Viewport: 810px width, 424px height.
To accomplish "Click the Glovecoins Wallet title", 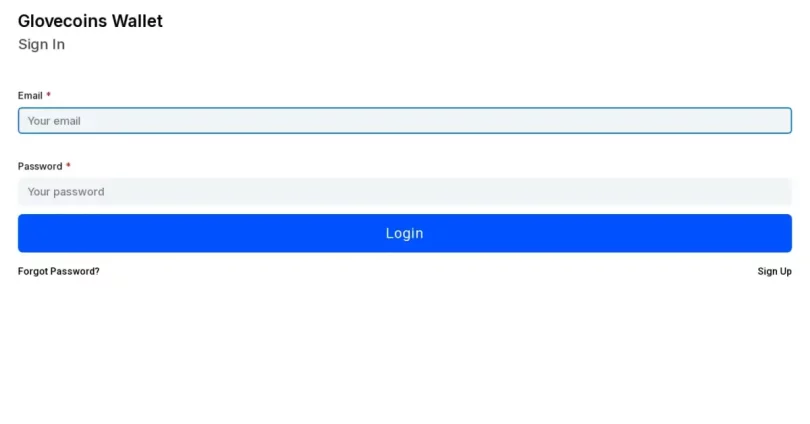I will pyautogui.click(x=90, y=21).
